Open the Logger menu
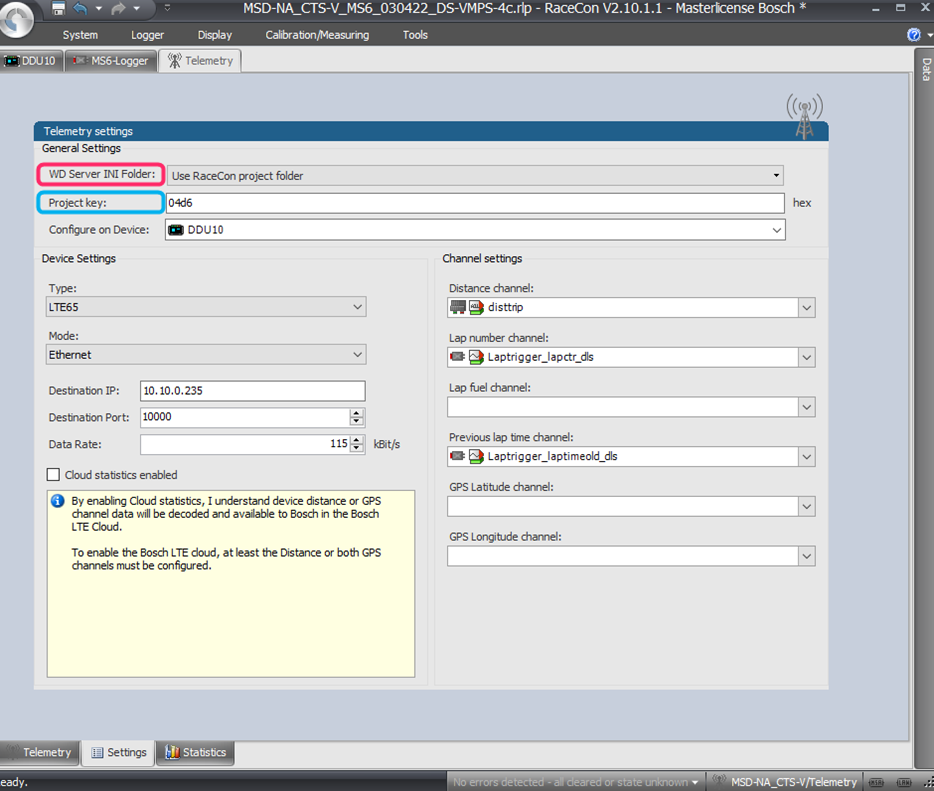Viewport: 934px width, 791px height. click(147, 35)
